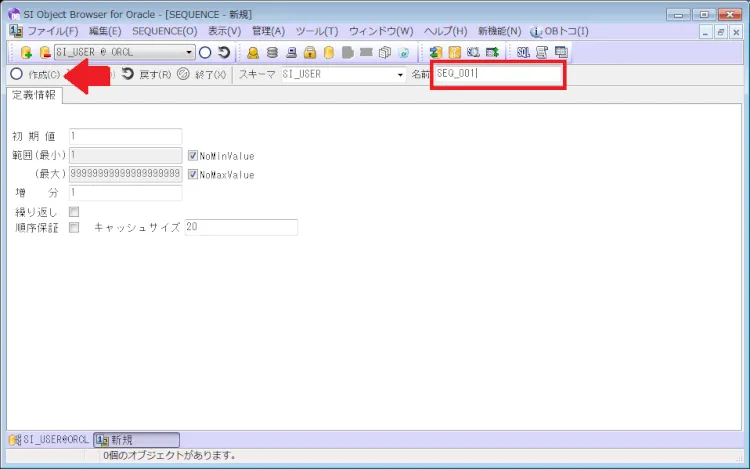Open the SQL execution icon

point(523,52)
